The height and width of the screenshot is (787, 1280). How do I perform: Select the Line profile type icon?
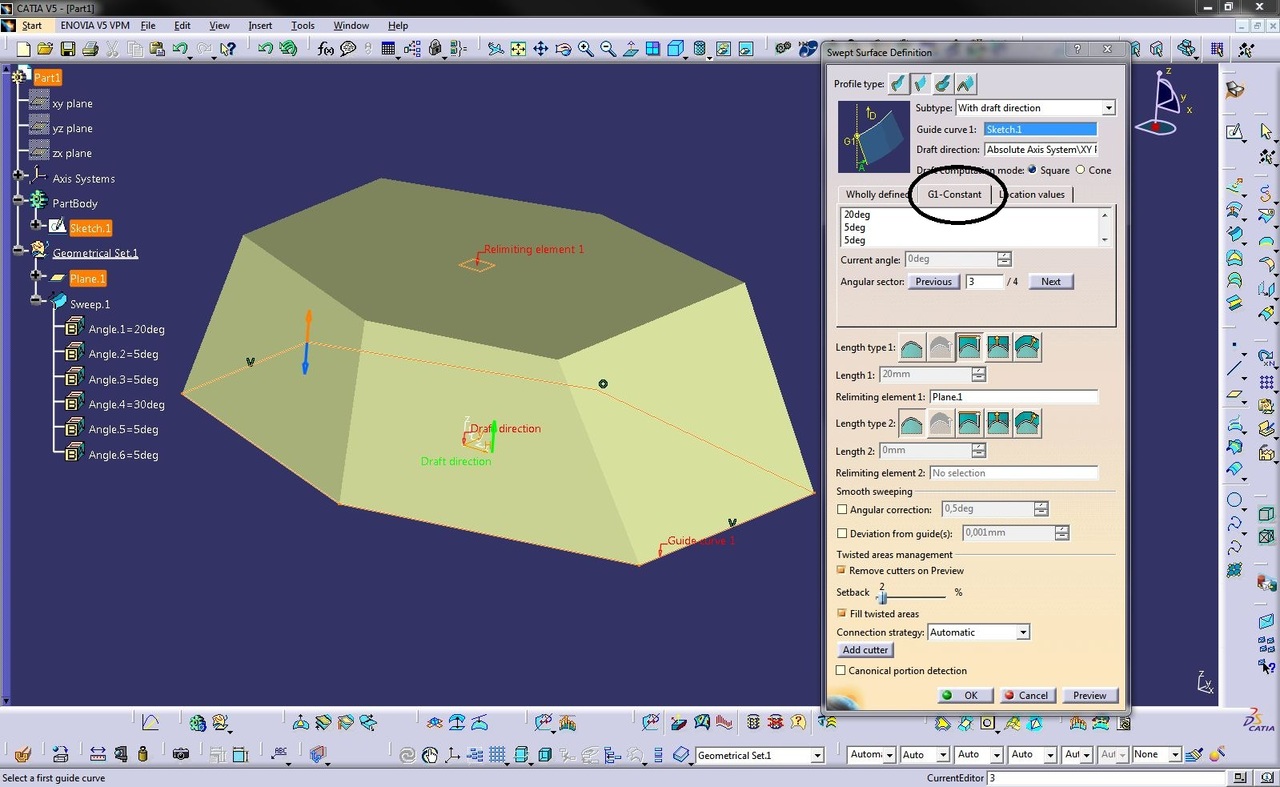tap(922, 84)
